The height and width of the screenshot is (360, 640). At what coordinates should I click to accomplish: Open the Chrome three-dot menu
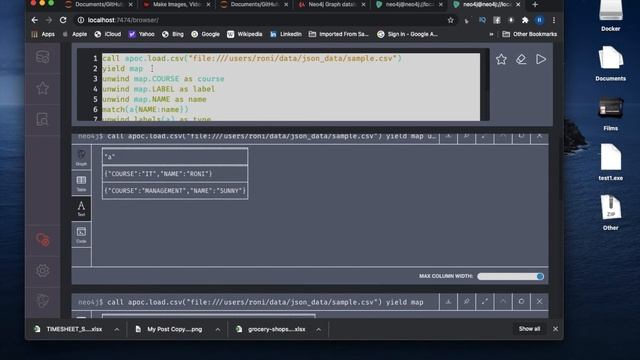pyautogui.click(x=554, y=20)
